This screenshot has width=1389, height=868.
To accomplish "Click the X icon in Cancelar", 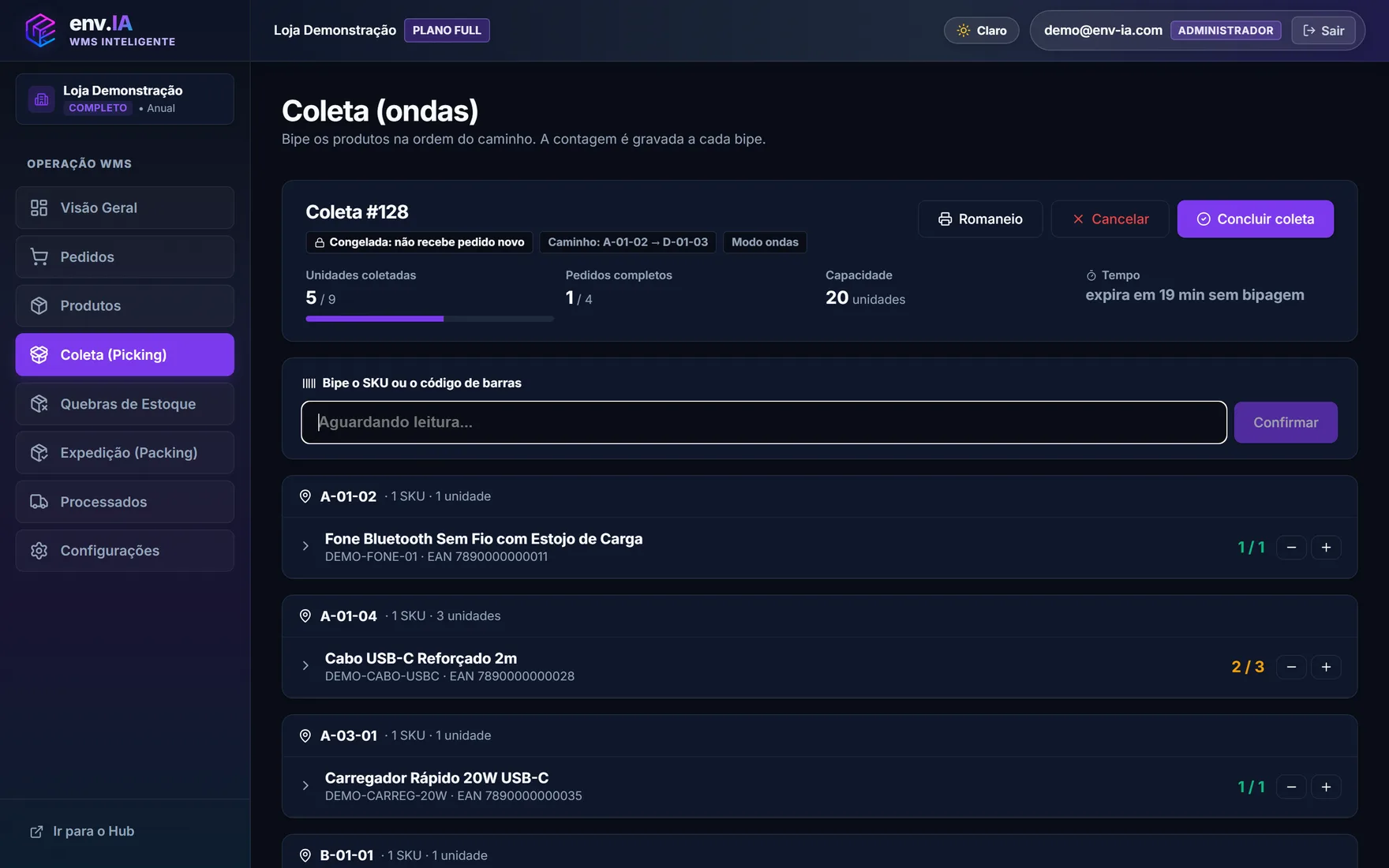I will click(x=1078, y=219).
